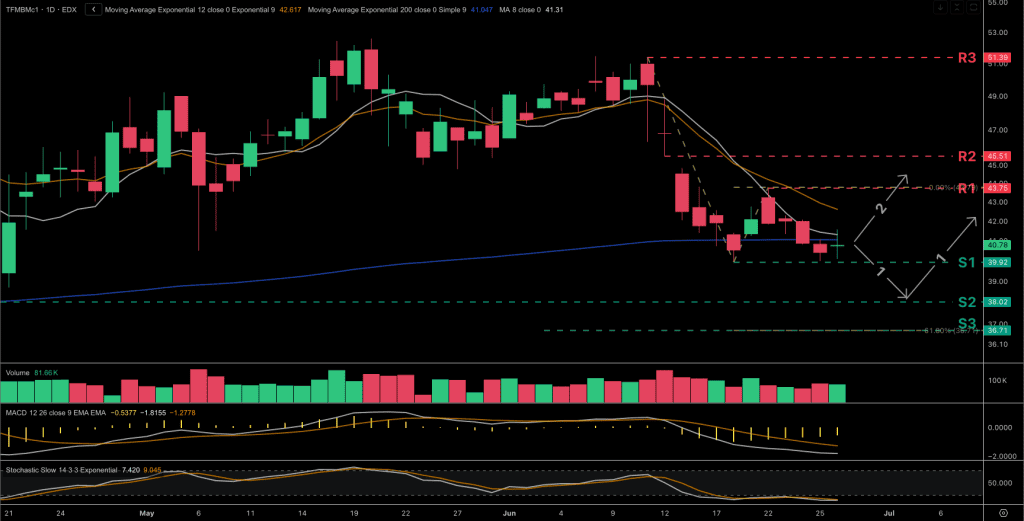Click the Stochastic signal value 9.045
Image resolution: width=1024 pixels, height=521 pixels.
coord(153,470)
